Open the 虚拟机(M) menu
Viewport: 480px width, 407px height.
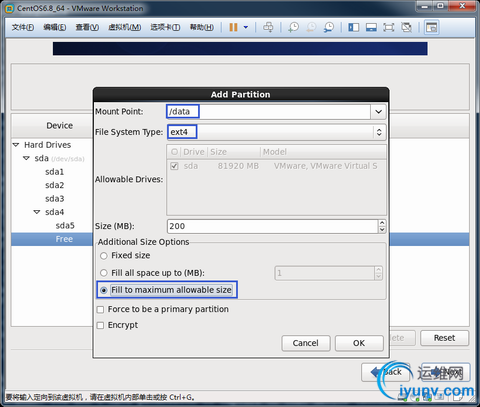[124, 27]
